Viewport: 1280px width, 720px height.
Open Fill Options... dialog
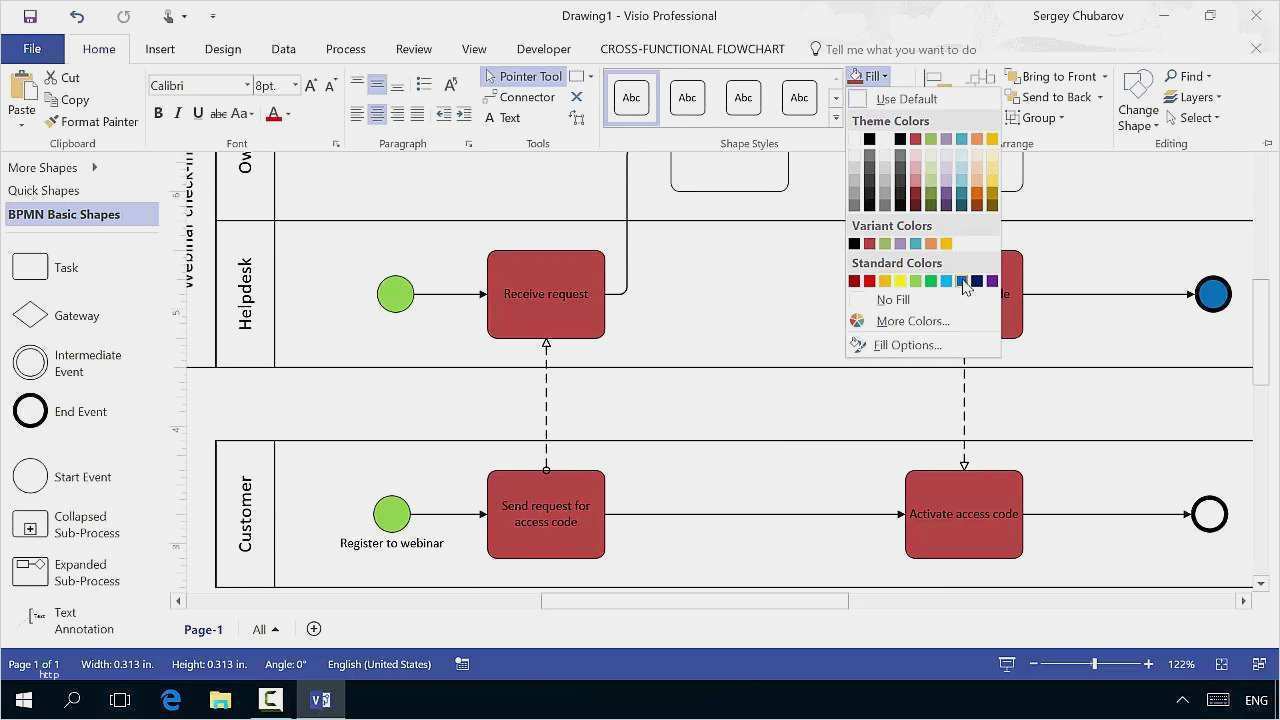[907, 345]
